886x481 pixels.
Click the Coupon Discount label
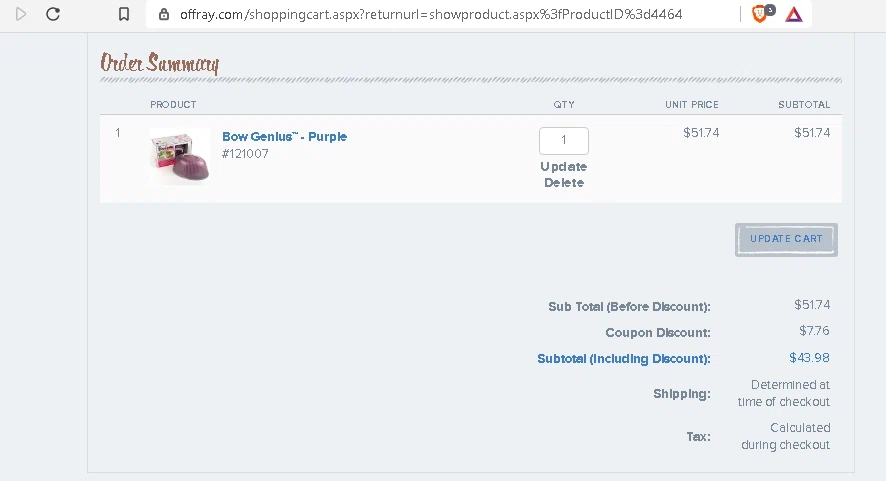658,333
